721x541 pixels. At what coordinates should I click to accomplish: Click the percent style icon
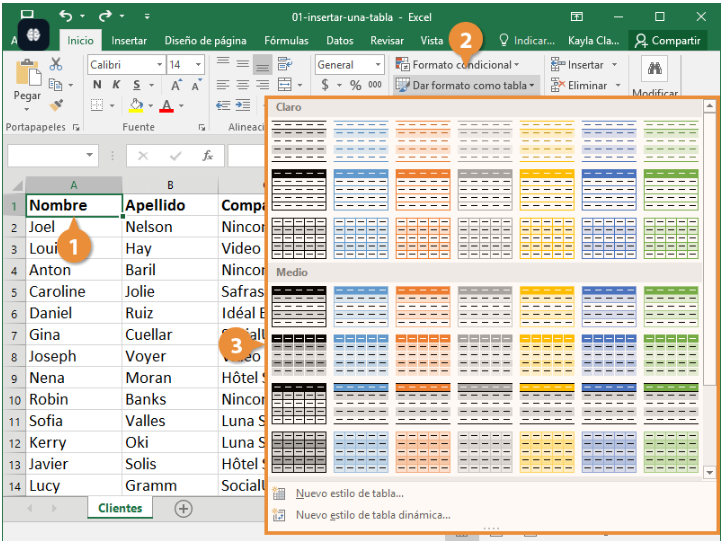pyautogui.click(x=355, y=85)
